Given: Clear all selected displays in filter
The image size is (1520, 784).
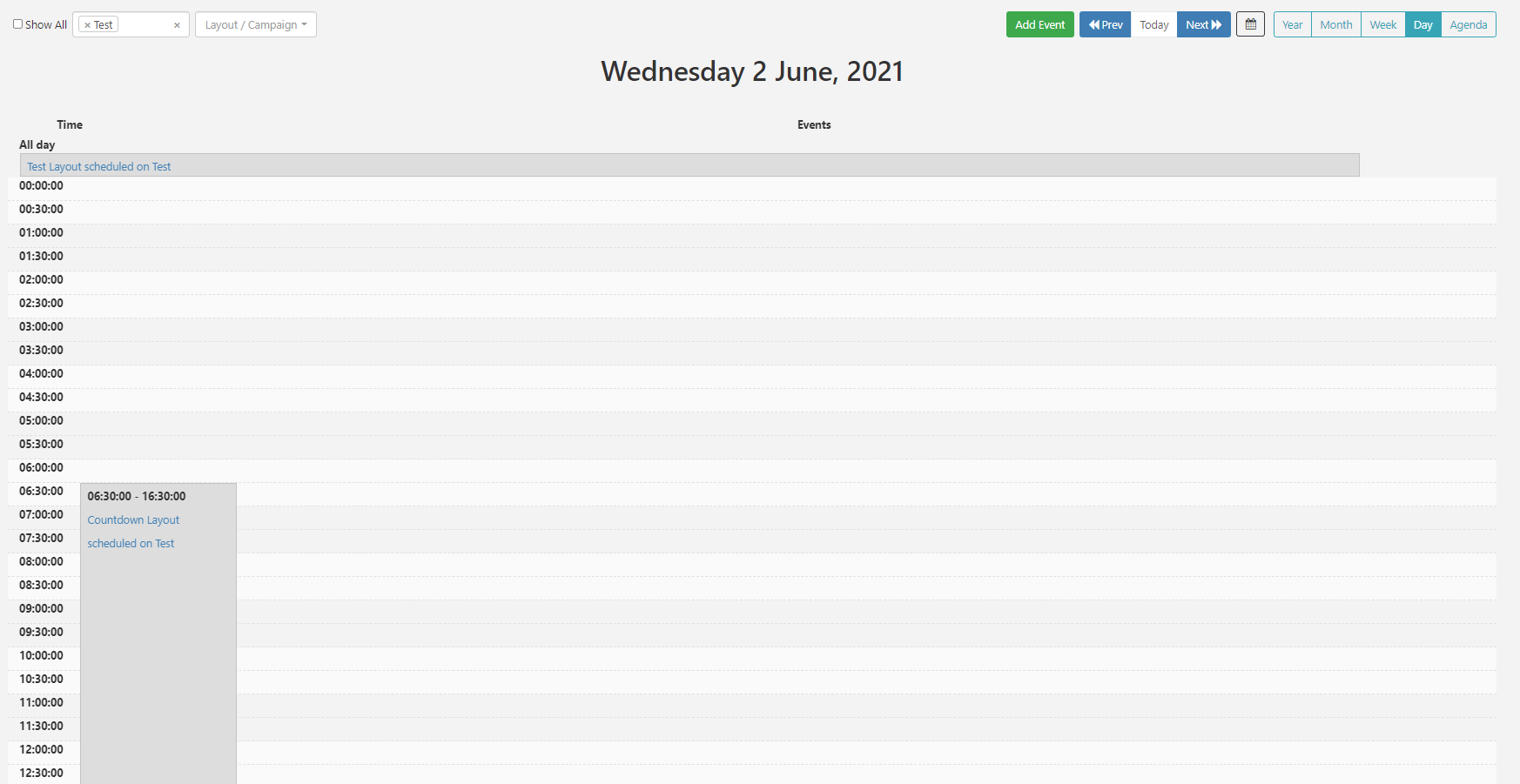Looking at the screenshot, I should (177, 25).
